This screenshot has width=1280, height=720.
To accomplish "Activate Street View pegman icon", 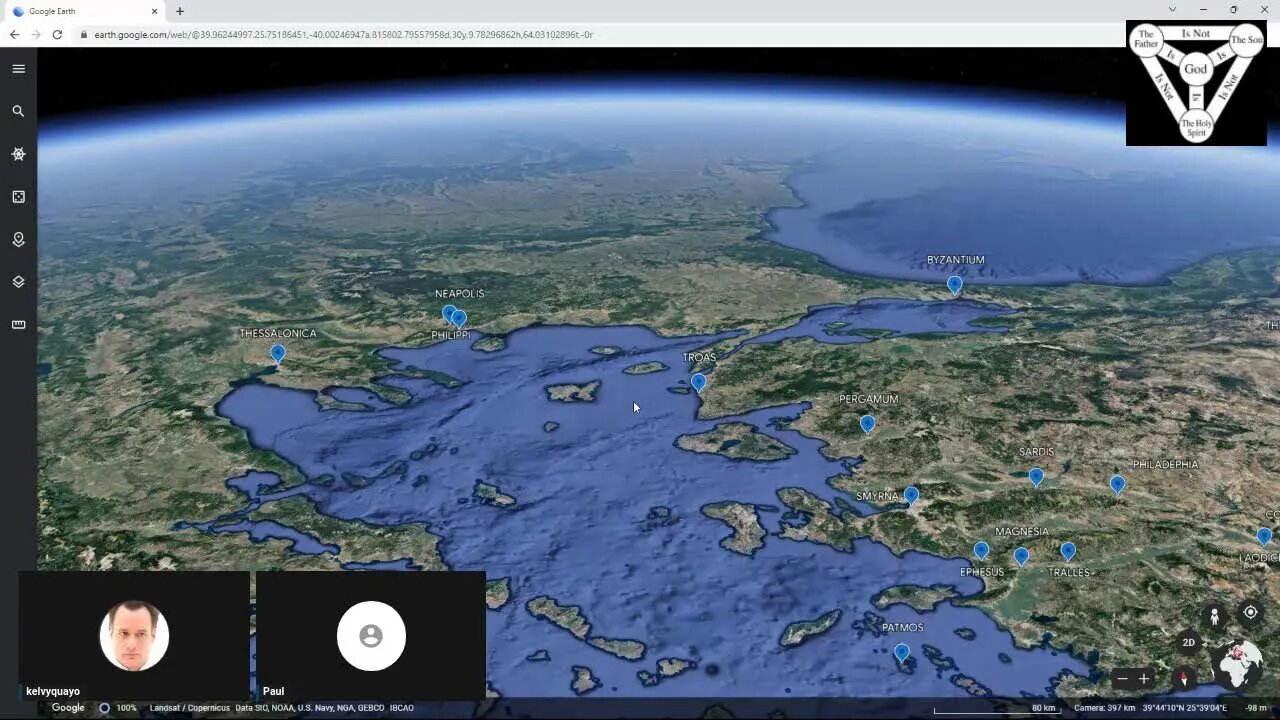I will click(x=1215, y=617).
